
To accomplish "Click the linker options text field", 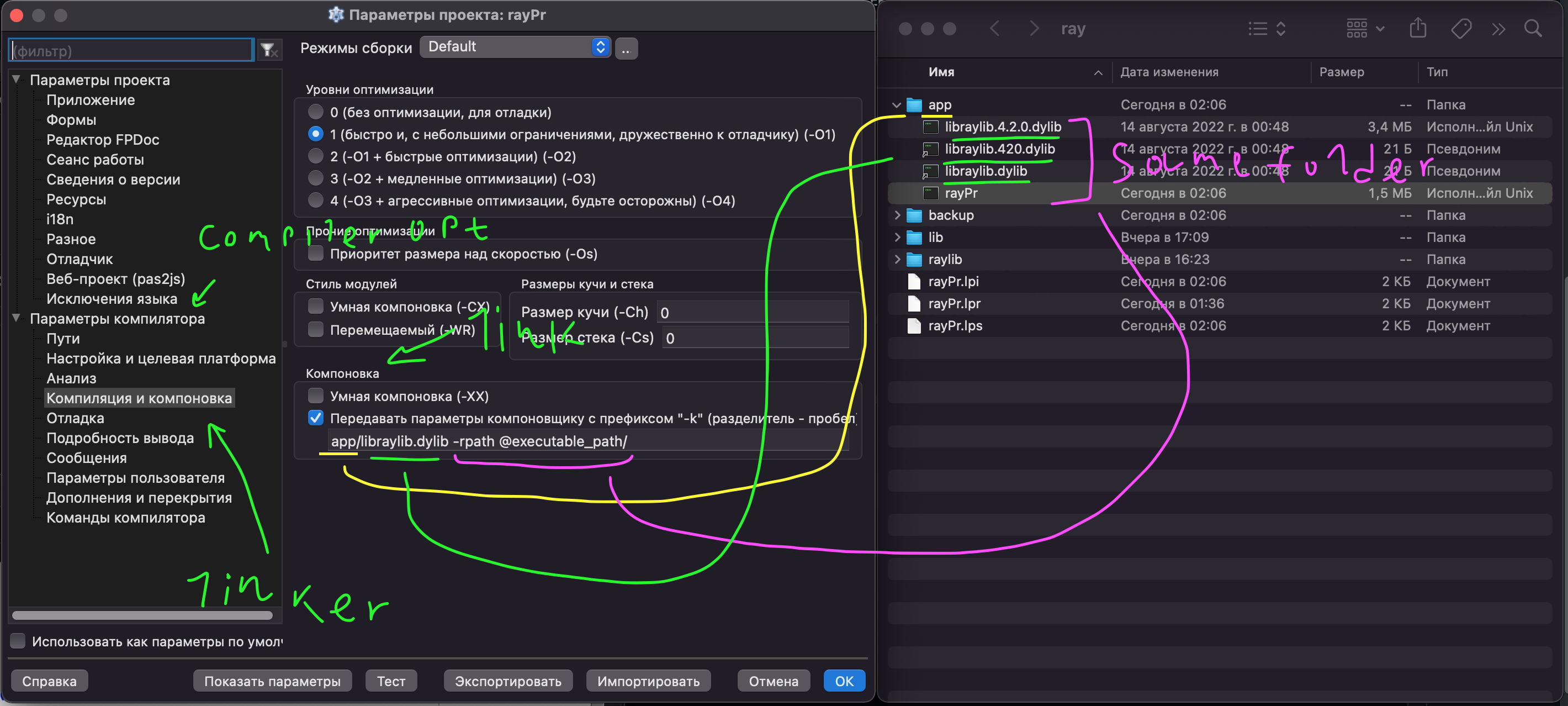I will tap(587, 441).
